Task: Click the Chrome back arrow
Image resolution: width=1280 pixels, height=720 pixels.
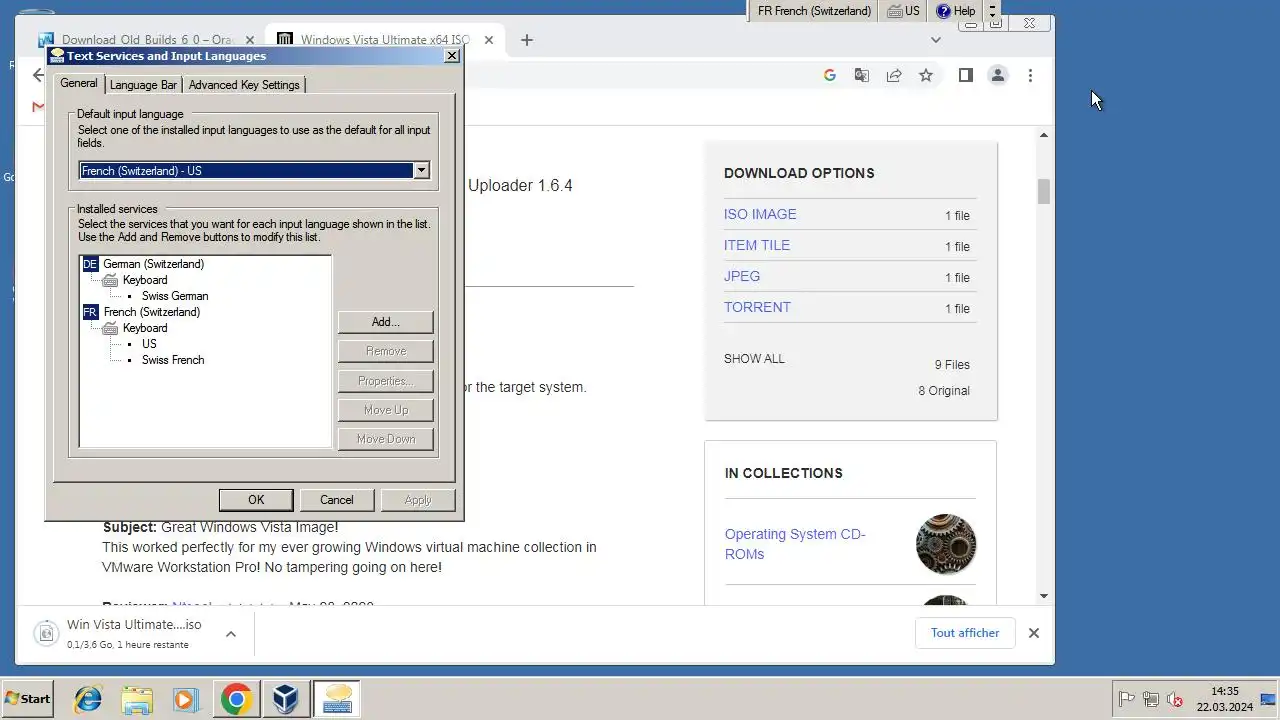Action: pos(38,75)
